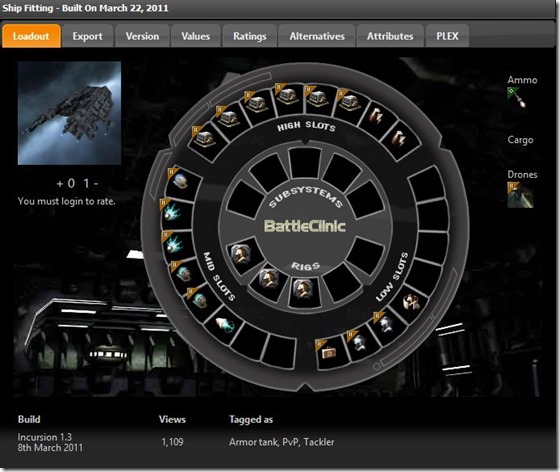560x472 pixels.
Task: Click the ship preview thumbnail
Action: pyautogui.click(x=69, y=113)
